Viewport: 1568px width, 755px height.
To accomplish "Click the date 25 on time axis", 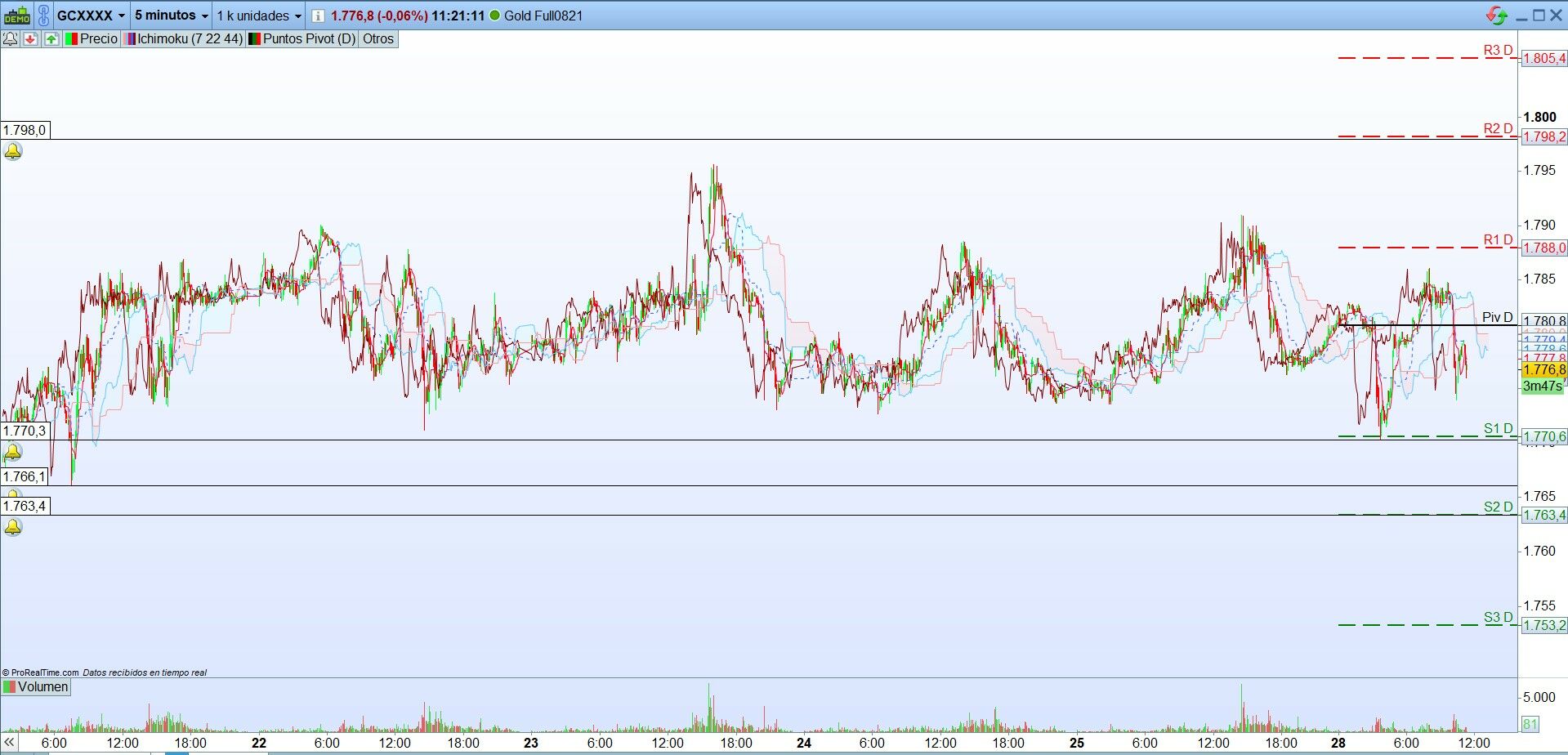I will point(1077,743).
